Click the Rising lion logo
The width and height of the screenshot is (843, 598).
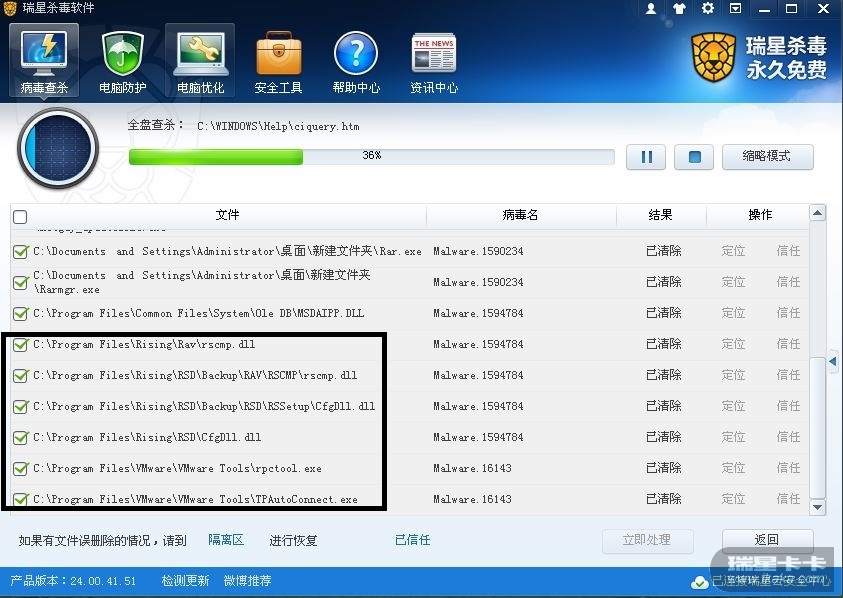(x=713, y=58)
